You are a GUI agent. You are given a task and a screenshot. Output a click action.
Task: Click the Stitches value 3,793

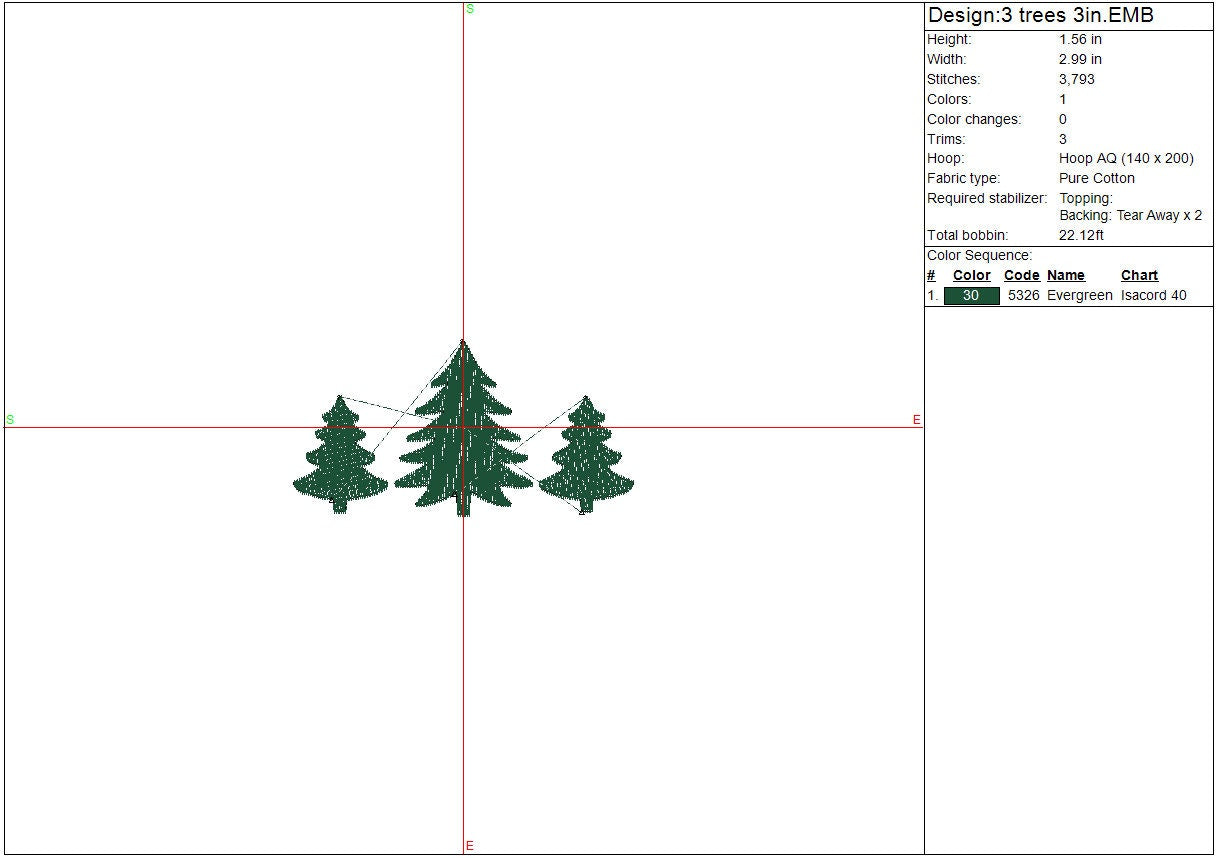1076,79
